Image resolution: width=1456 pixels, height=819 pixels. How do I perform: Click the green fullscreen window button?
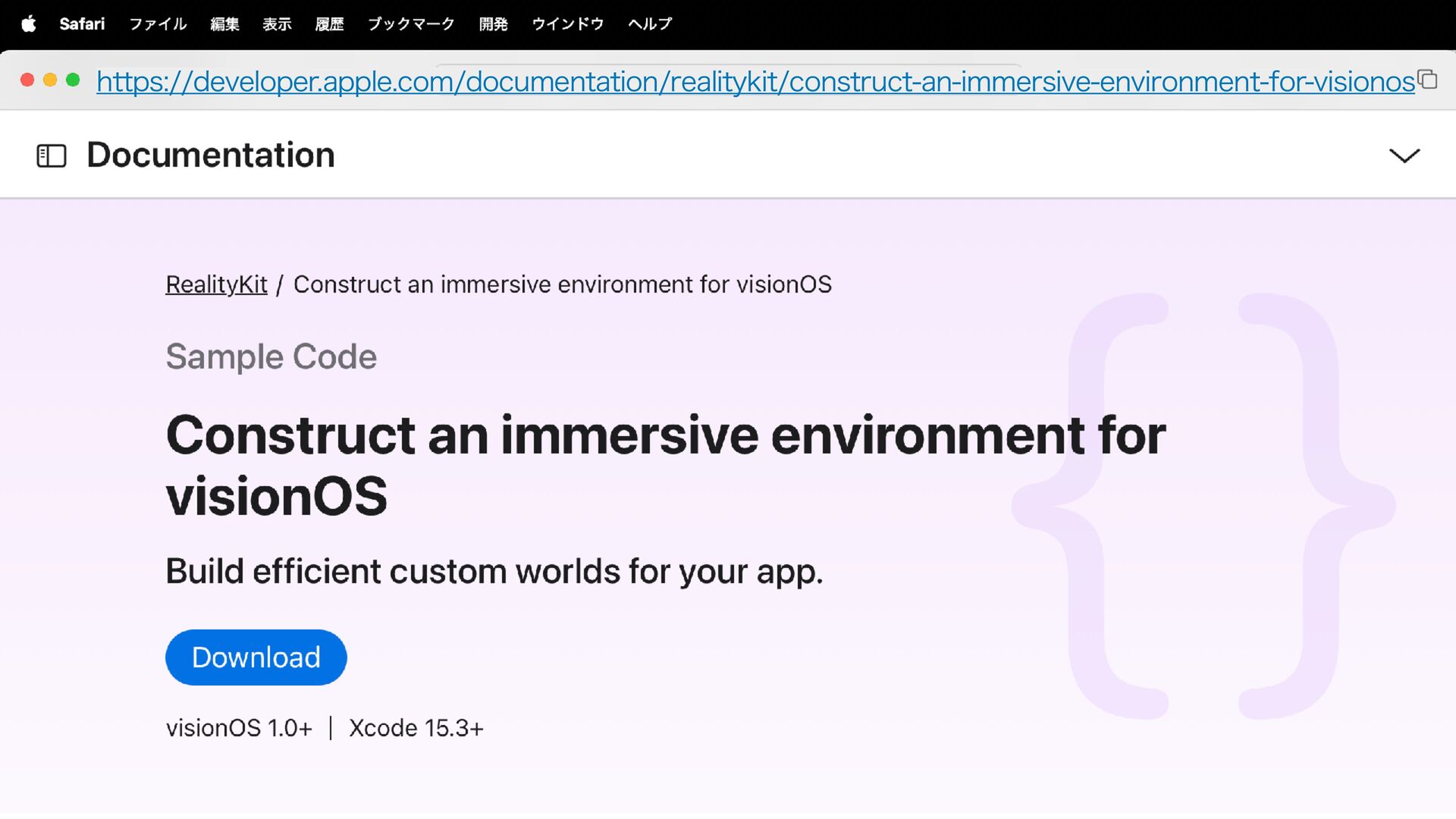[x=73, y=80]
